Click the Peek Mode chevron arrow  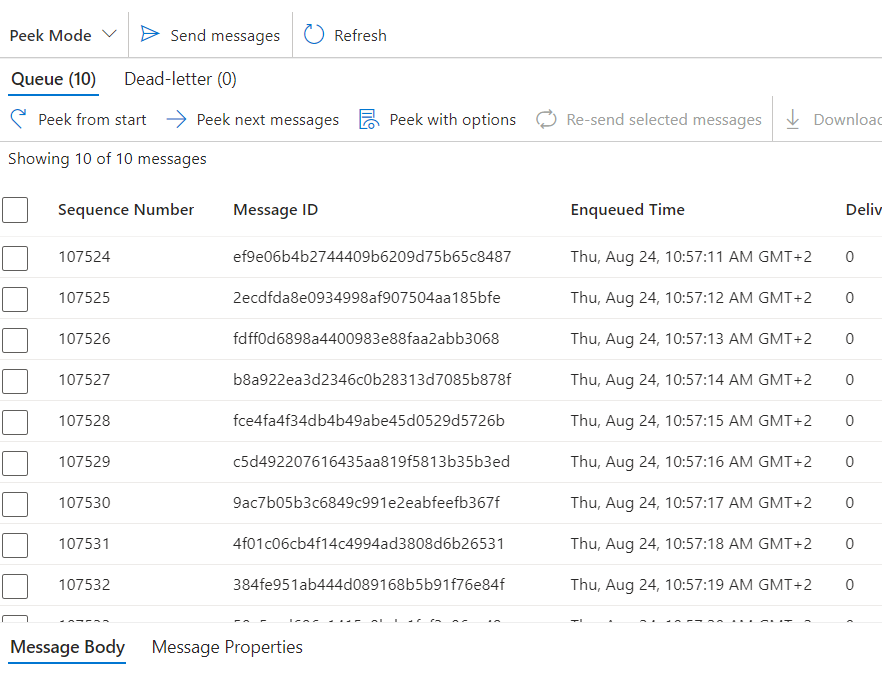(110, 34)
